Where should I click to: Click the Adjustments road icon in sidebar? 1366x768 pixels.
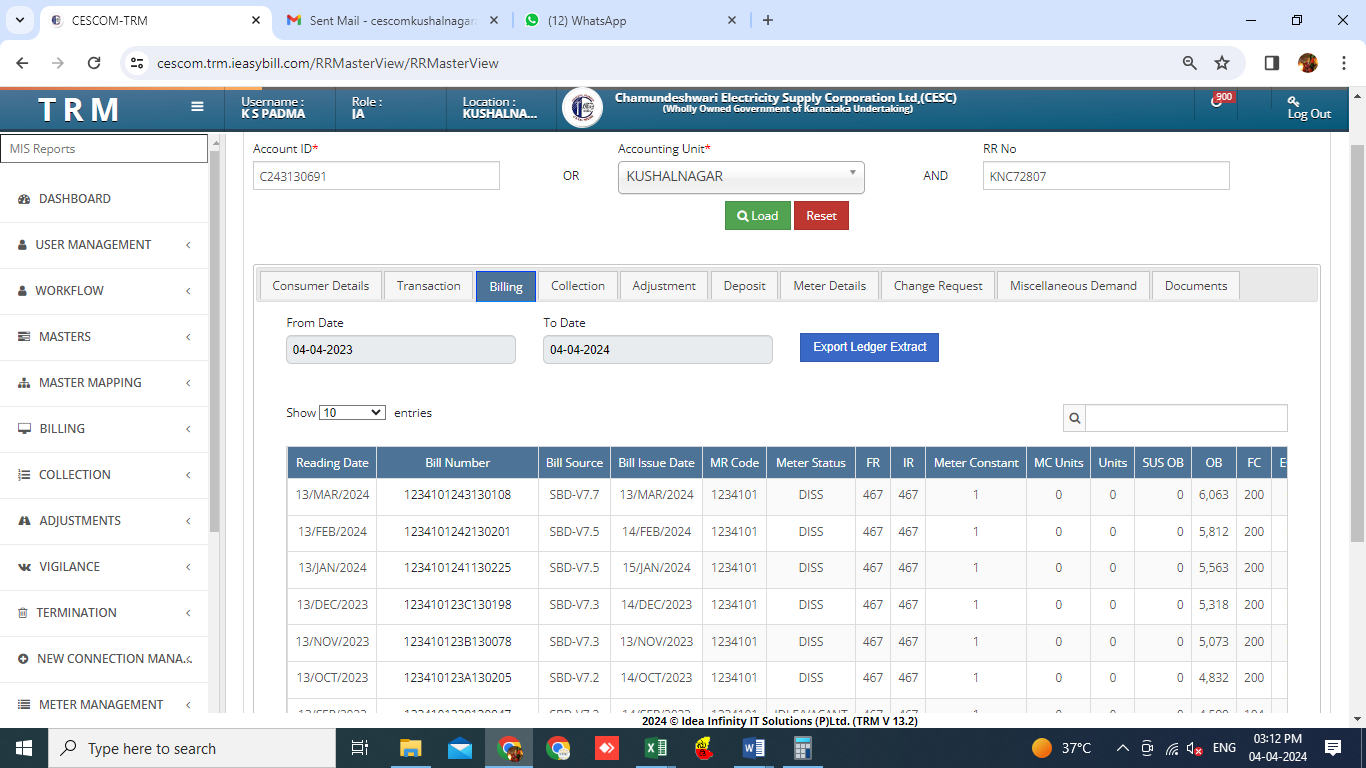(24, 521)
